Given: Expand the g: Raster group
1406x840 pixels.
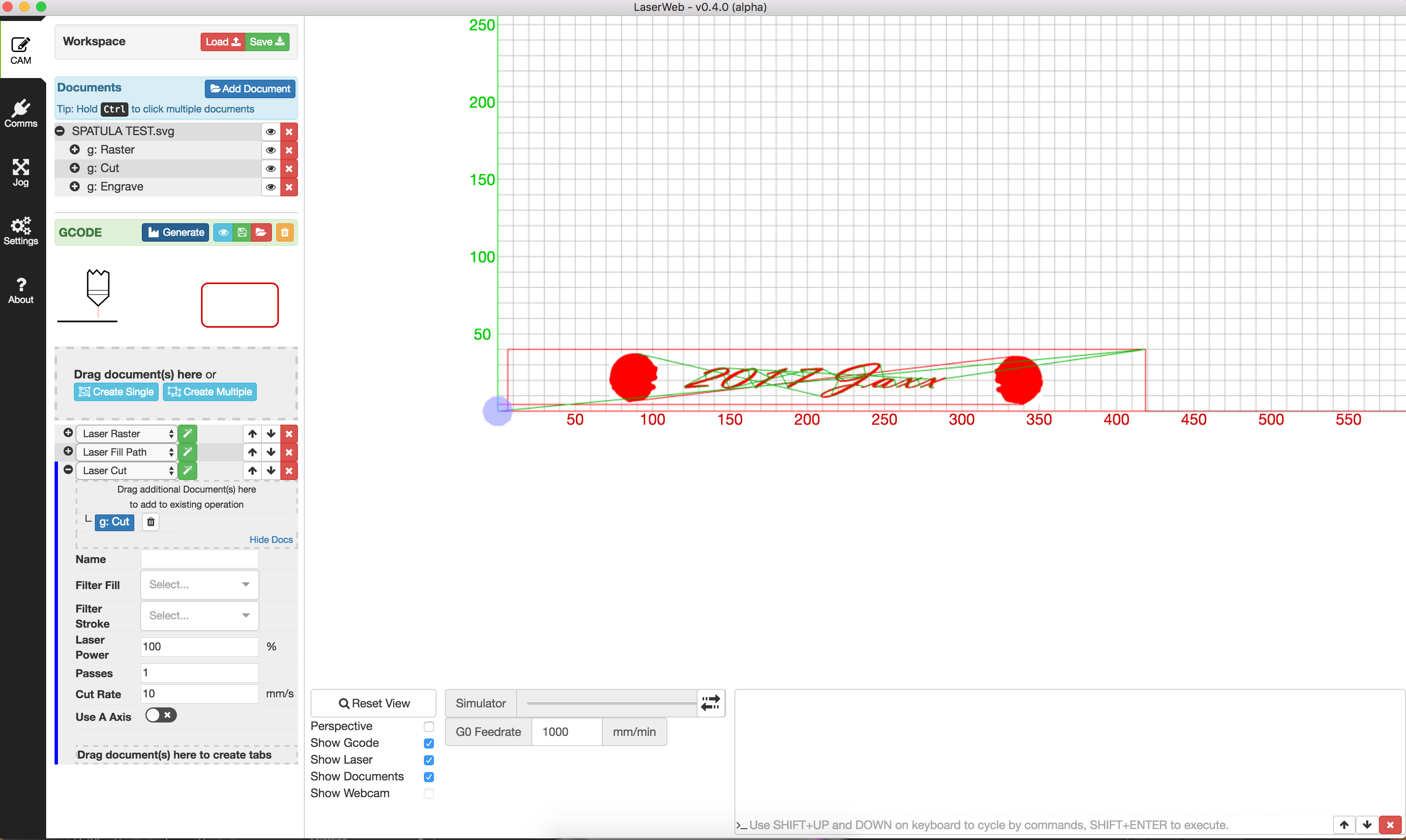Looking at the screenshot, I should point(75,150).
